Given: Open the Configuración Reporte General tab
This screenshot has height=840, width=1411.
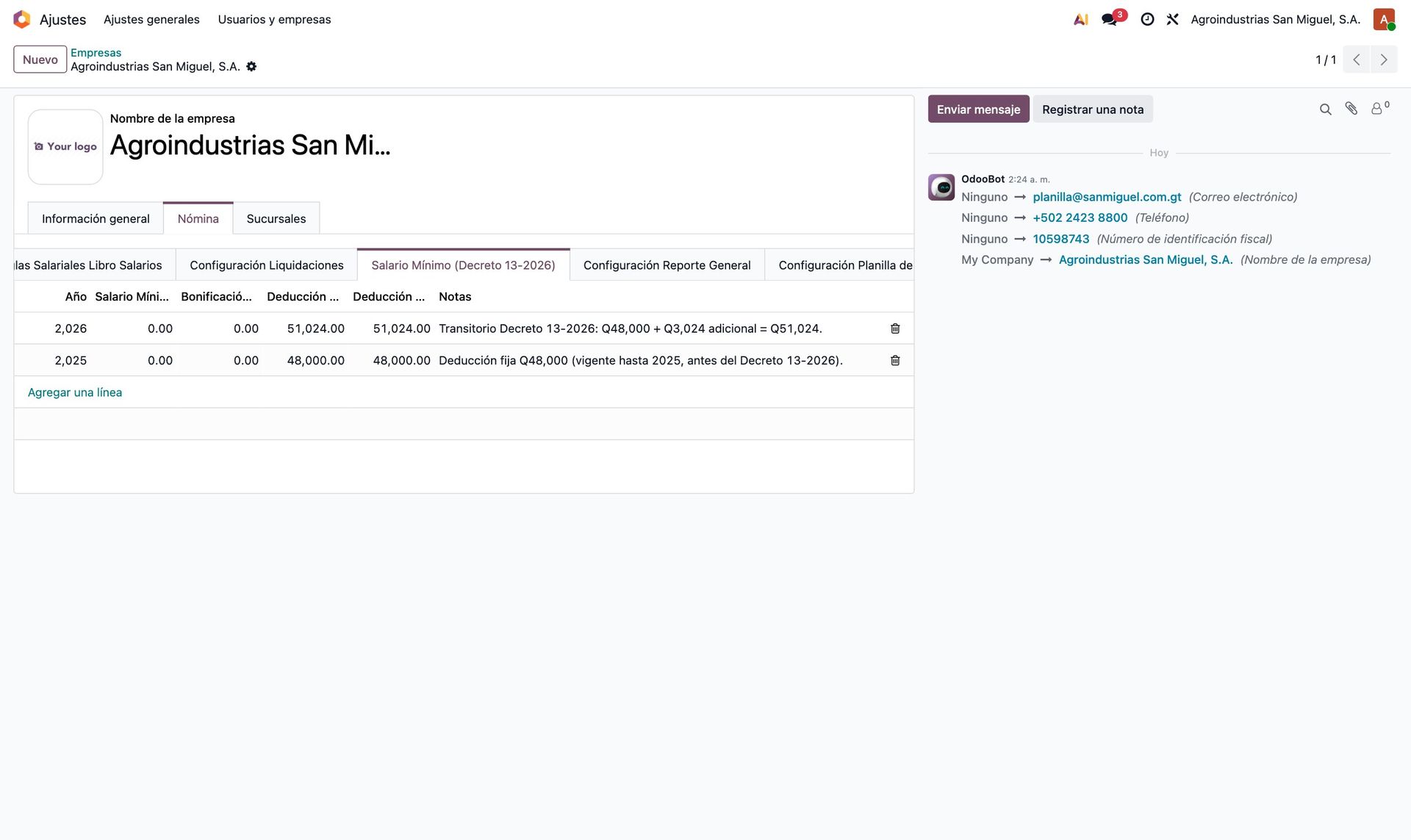Looking at the screenshot, I should coord(667,265).
